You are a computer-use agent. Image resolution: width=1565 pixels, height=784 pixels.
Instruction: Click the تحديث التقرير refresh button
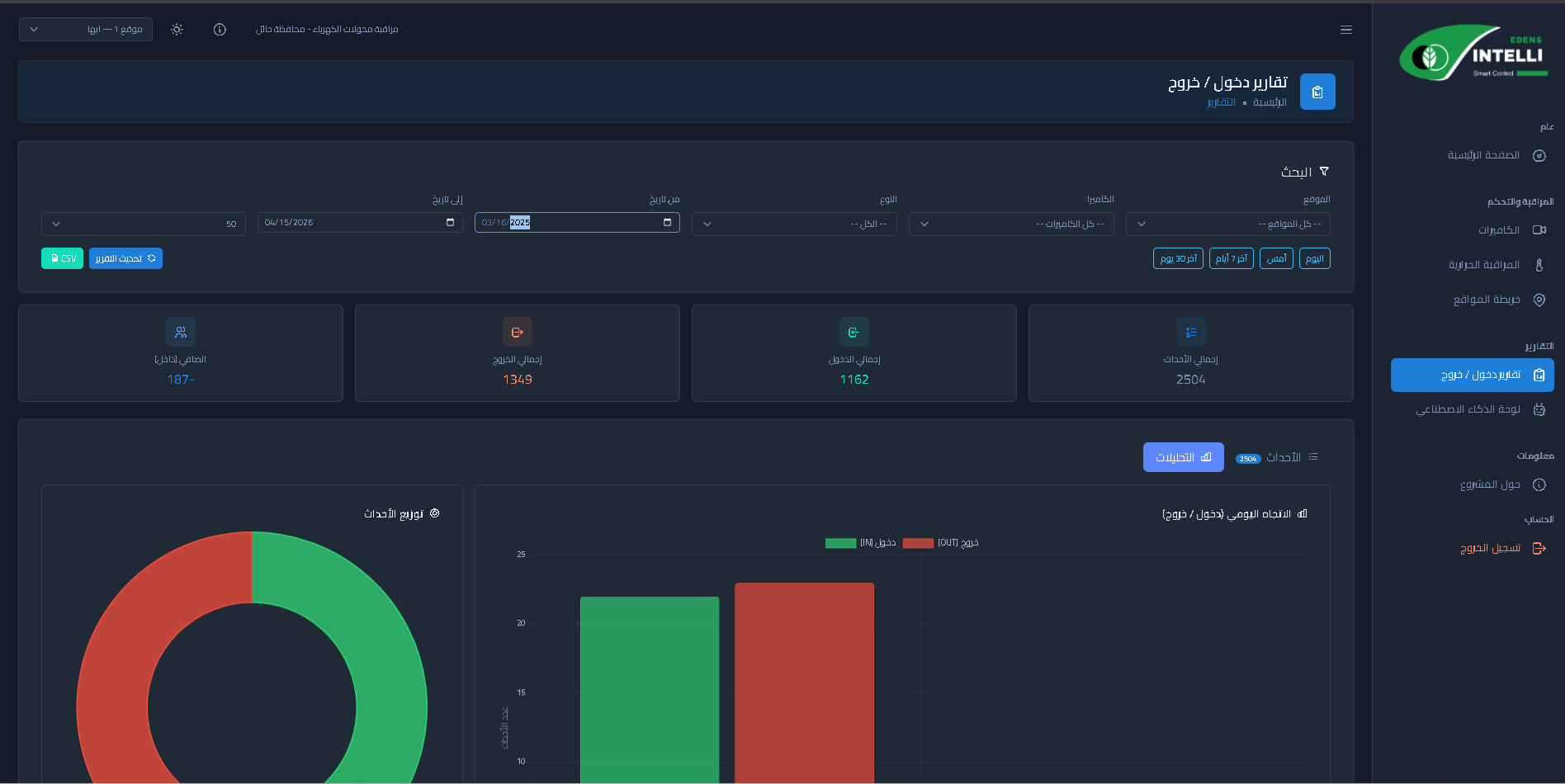(x=125, y=258)
